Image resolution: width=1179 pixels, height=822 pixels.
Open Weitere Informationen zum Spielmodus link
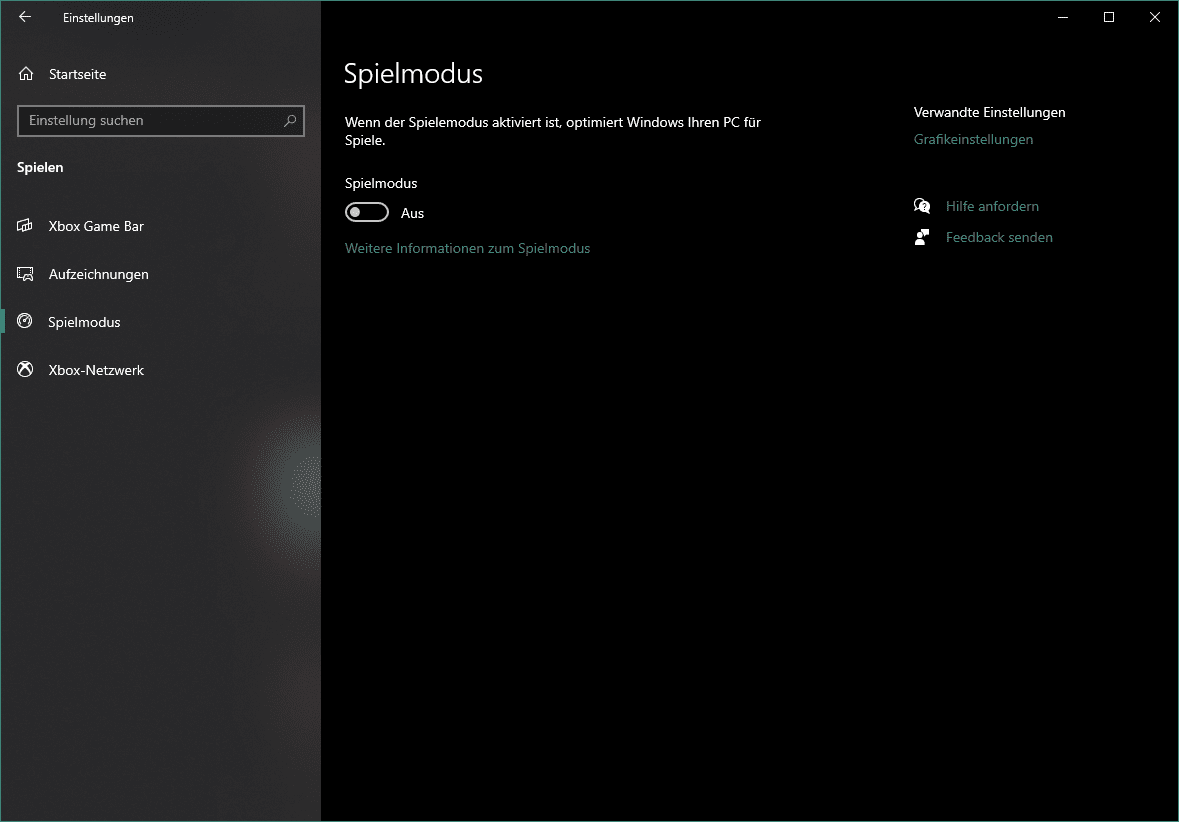pos(467,248)
